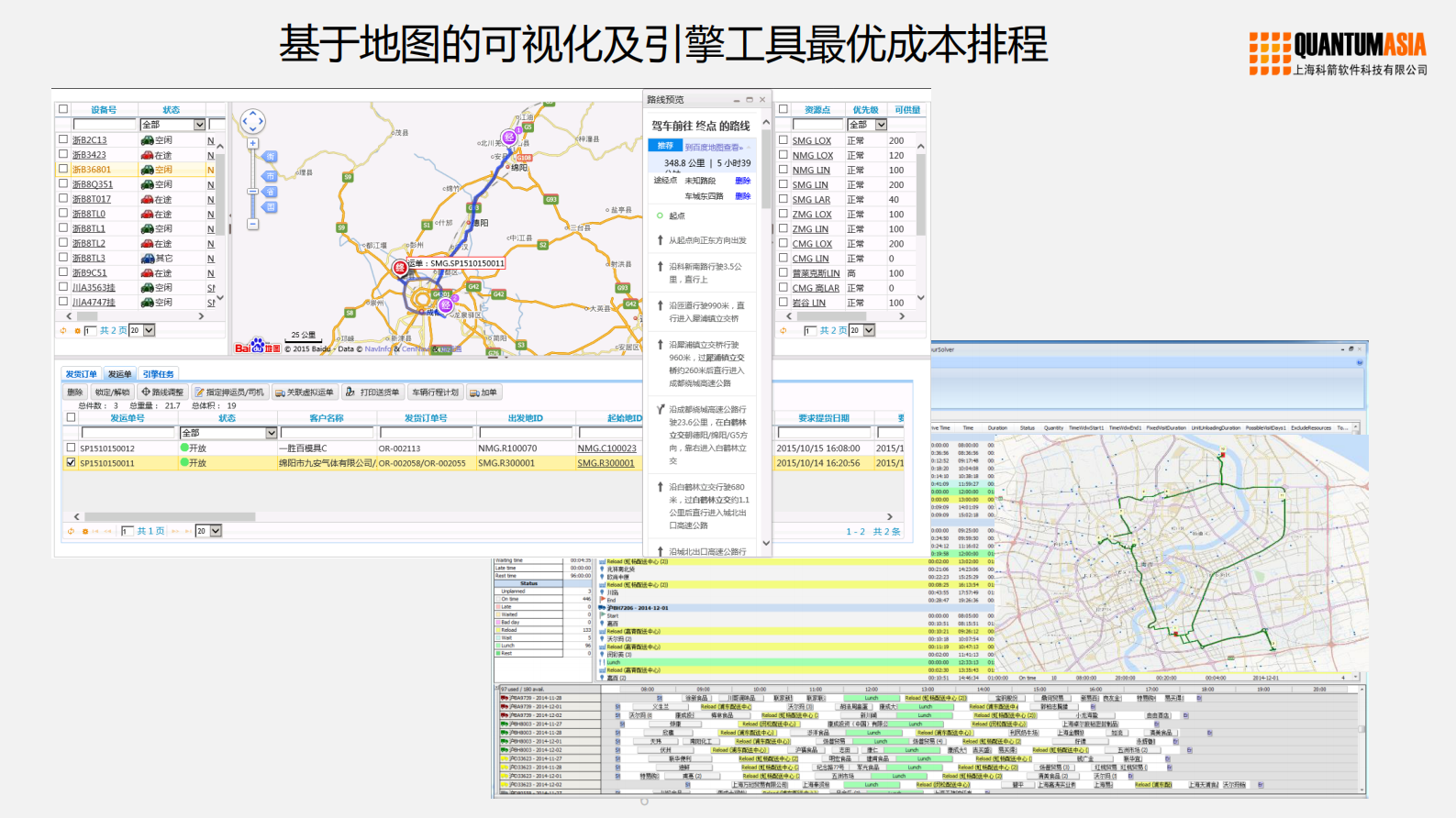
Task: Toggle select-all checkbox in 资源点 header
Action: click(784, 109)
